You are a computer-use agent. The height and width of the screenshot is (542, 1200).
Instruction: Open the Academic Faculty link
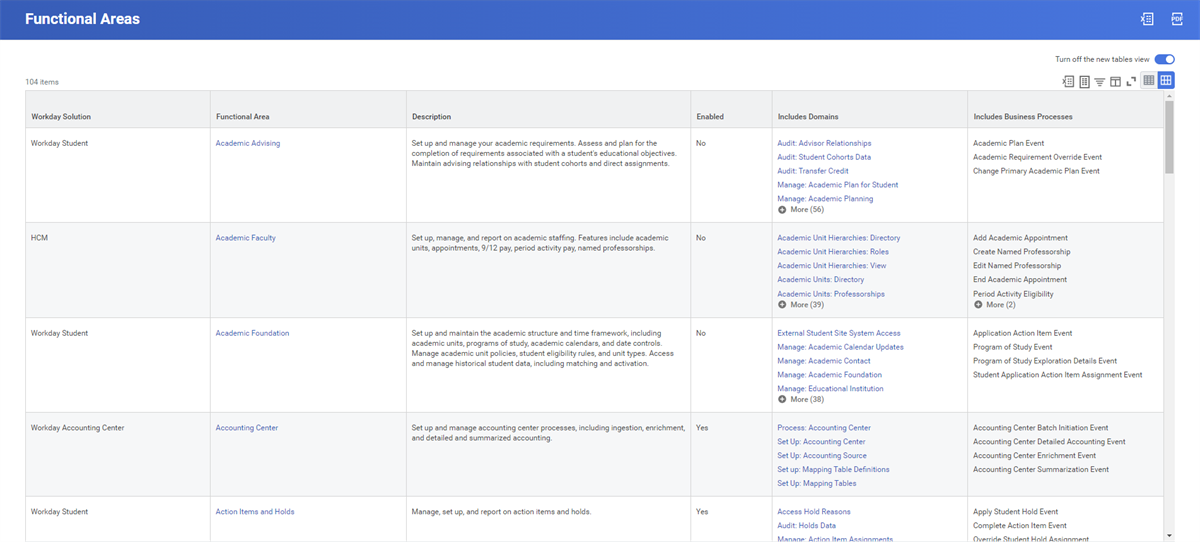246,238
